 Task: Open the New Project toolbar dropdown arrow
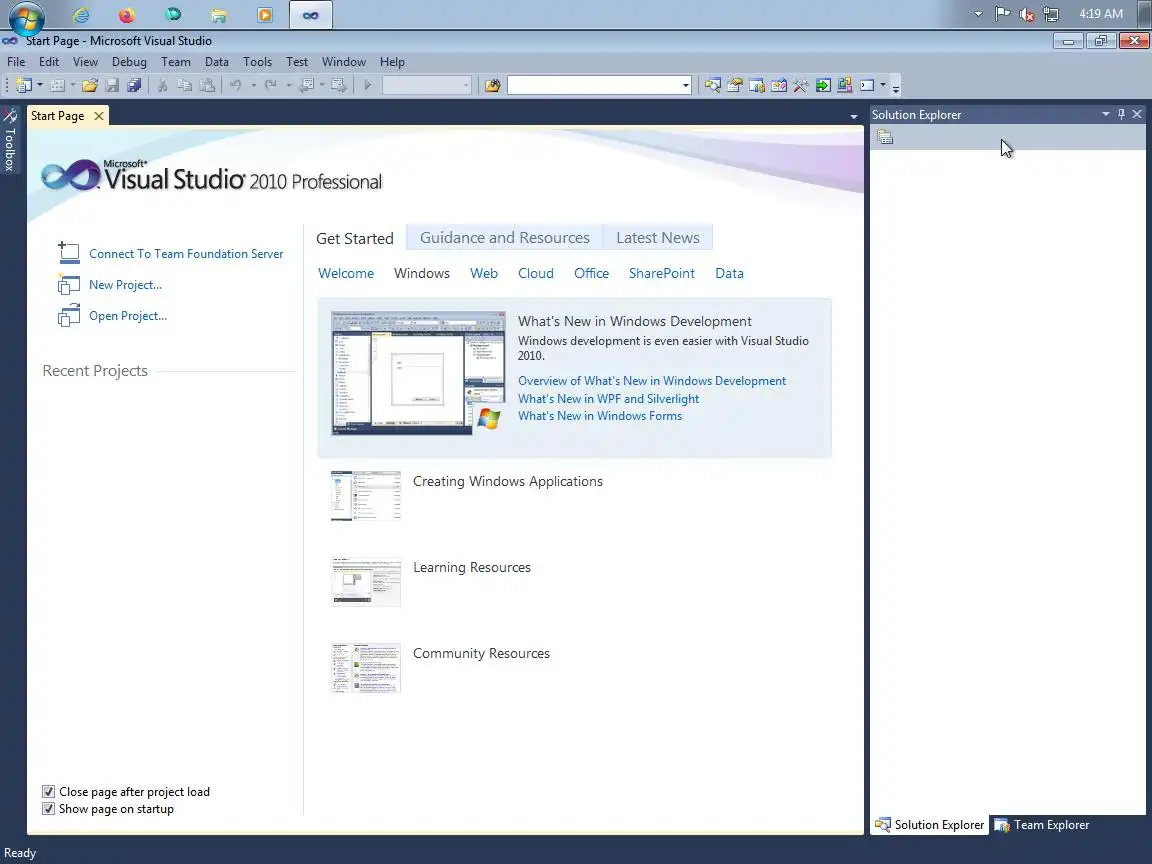(x=40, y=85)
